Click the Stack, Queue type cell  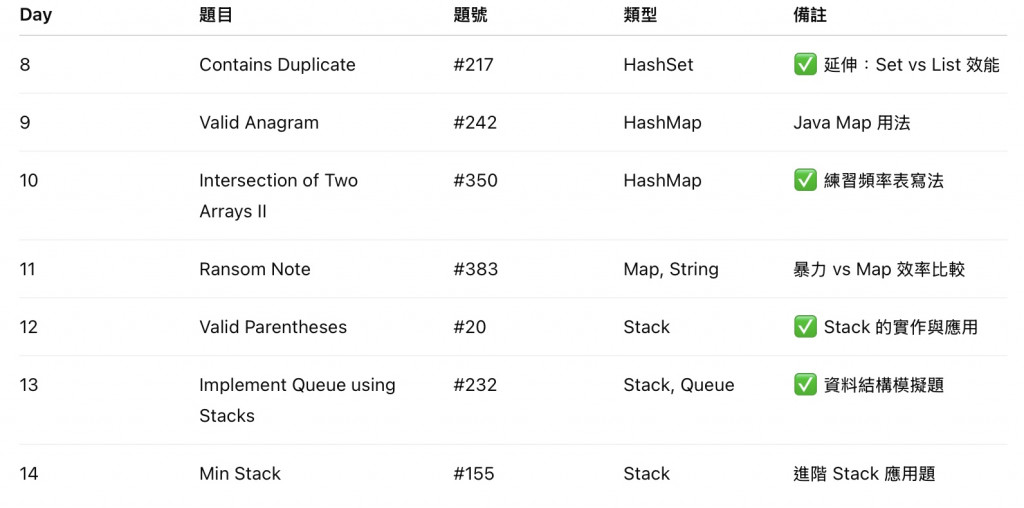(x=679, y=385)
